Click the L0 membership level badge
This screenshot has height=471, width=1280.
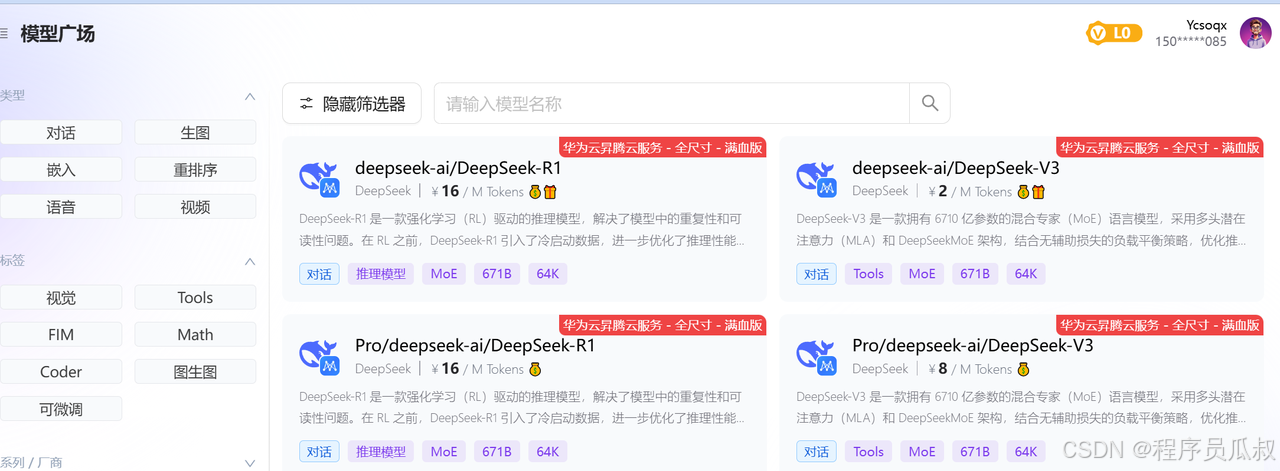(1114, 33)
